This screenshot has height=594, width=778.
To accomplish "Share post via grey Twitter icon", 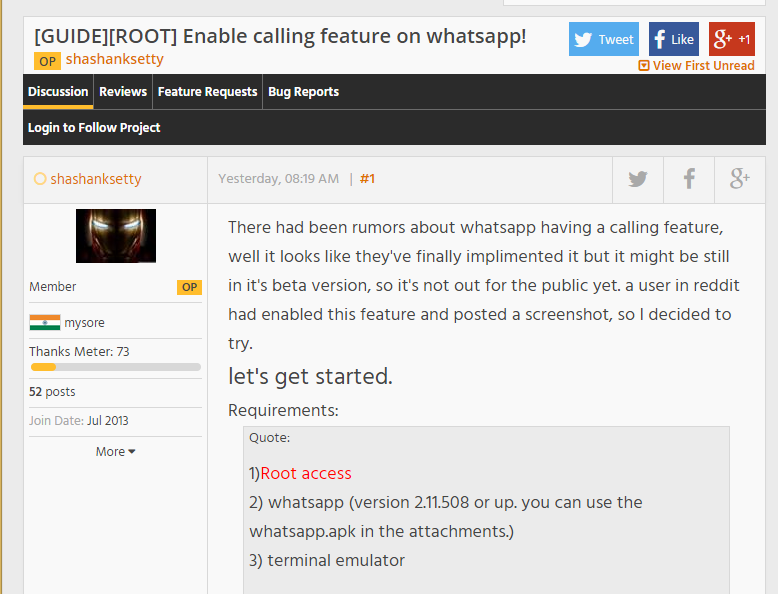I will click(x=638, y=180).
